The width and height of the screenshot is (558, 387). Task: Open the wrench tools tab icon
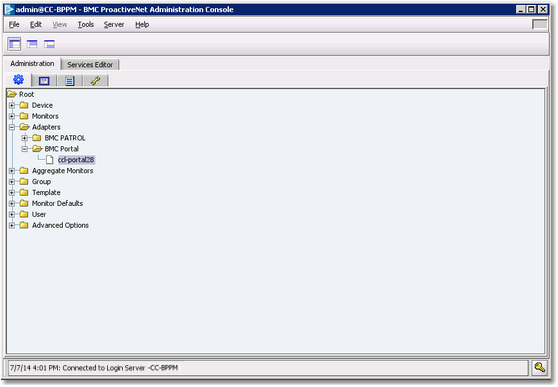[x=95, y=81]
